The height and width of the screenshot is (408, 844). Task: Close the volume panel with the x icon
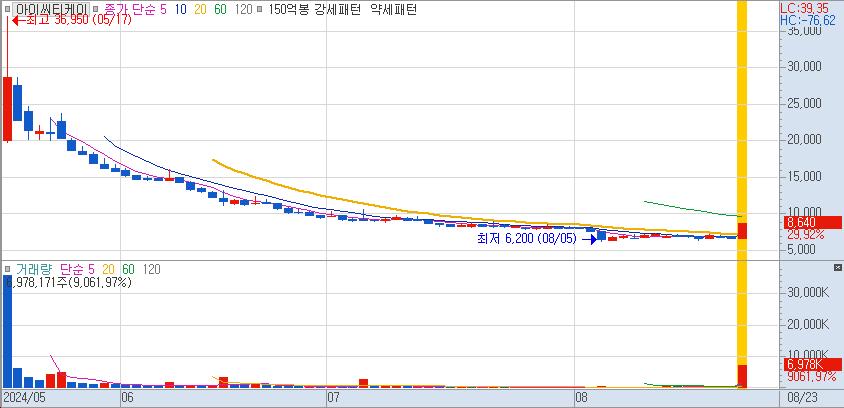point(837,268)
